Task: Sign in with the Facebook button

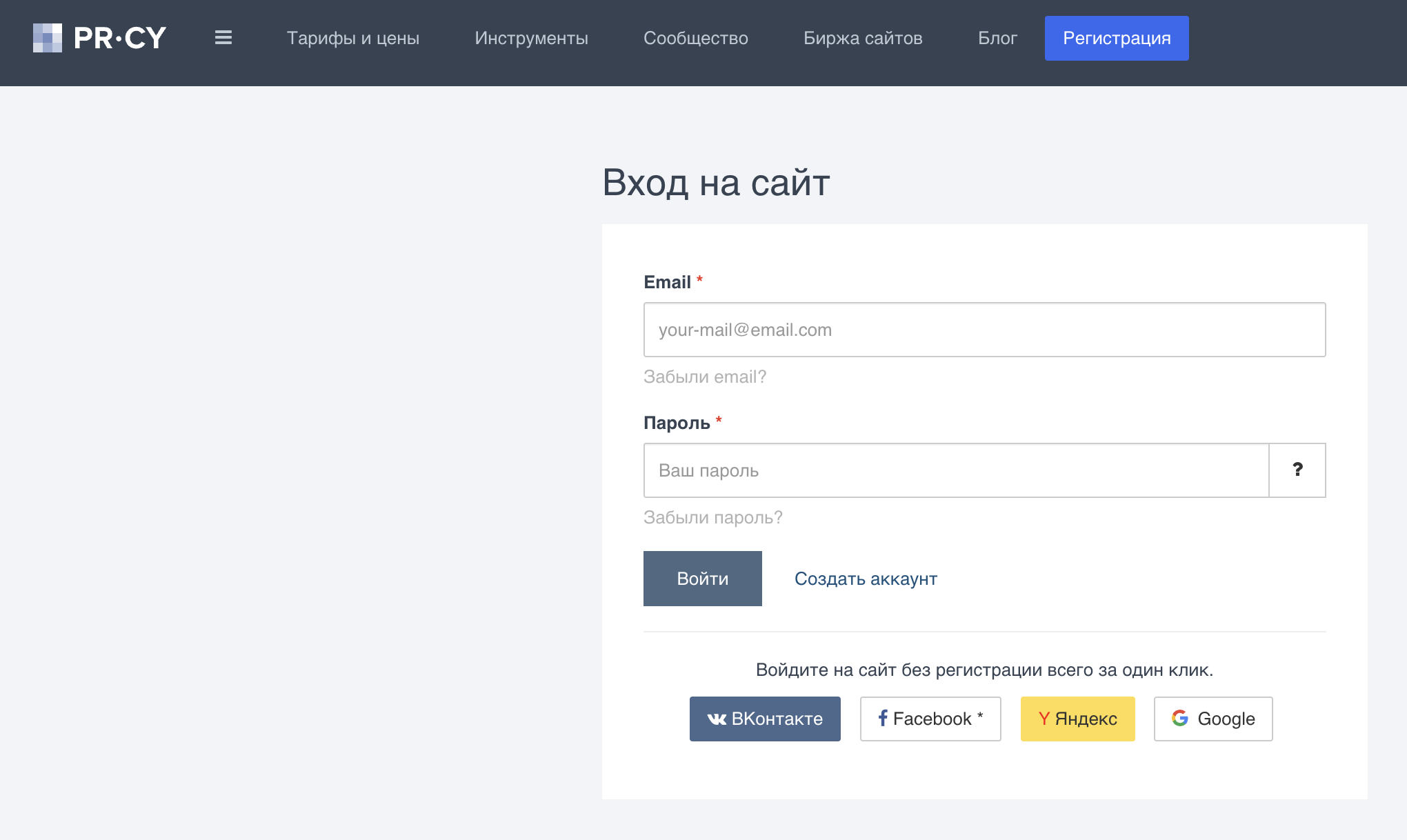Action: tap(930, 719)
